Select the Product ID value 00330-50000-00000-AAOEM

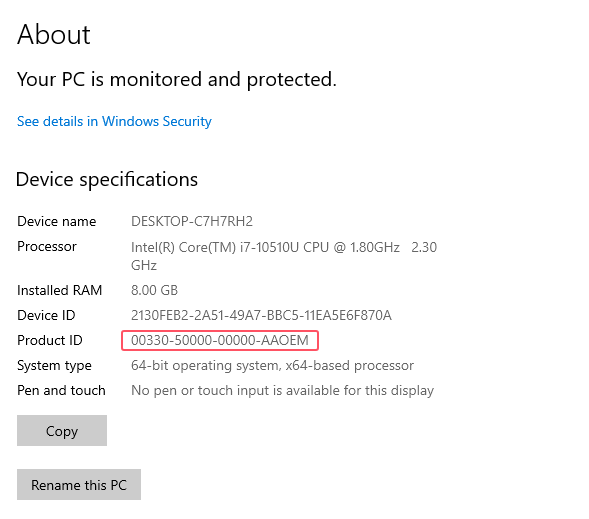point(220,340)
